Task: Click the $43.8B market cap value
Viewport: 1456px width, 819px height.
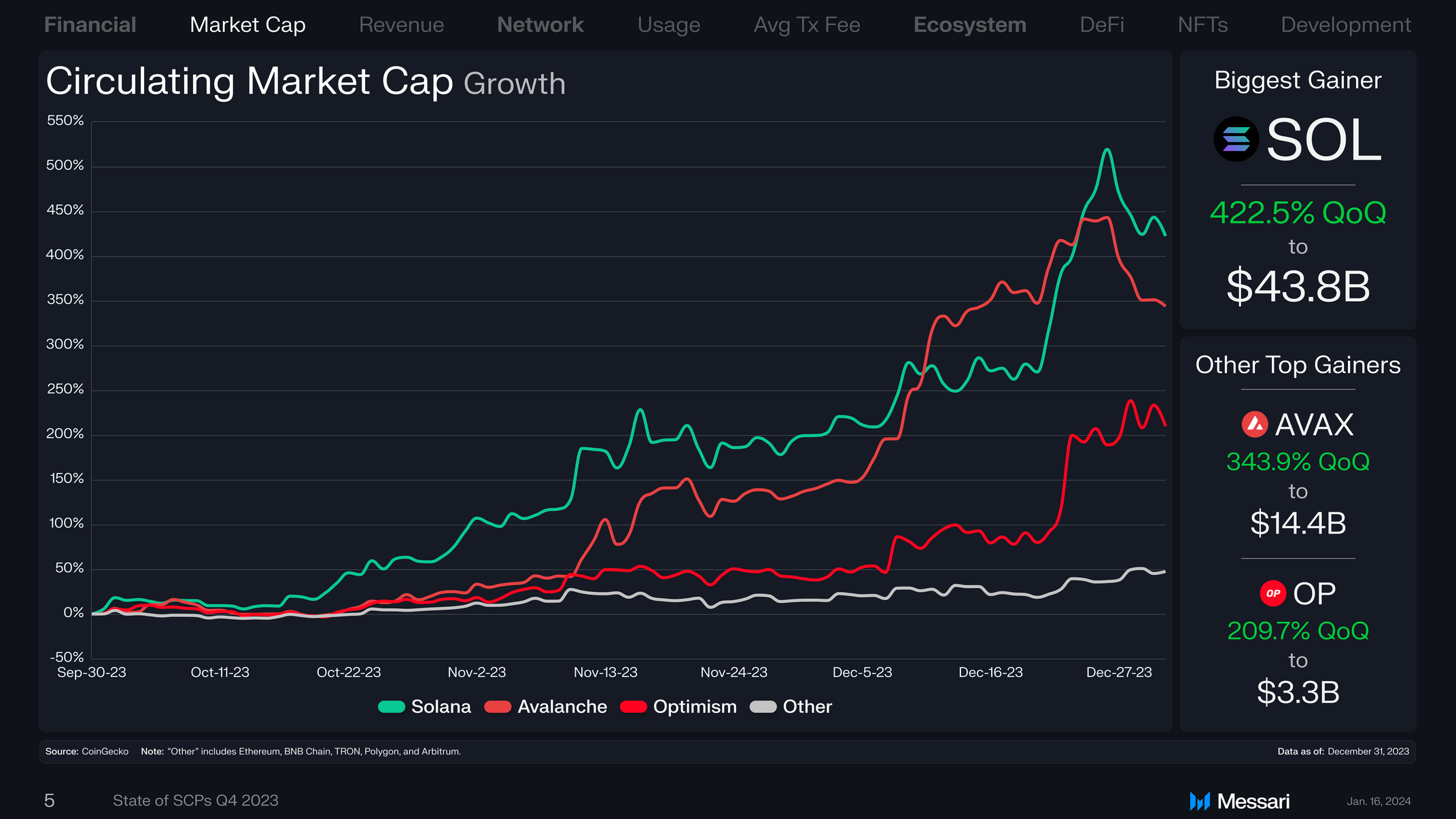Action: 1298,286
